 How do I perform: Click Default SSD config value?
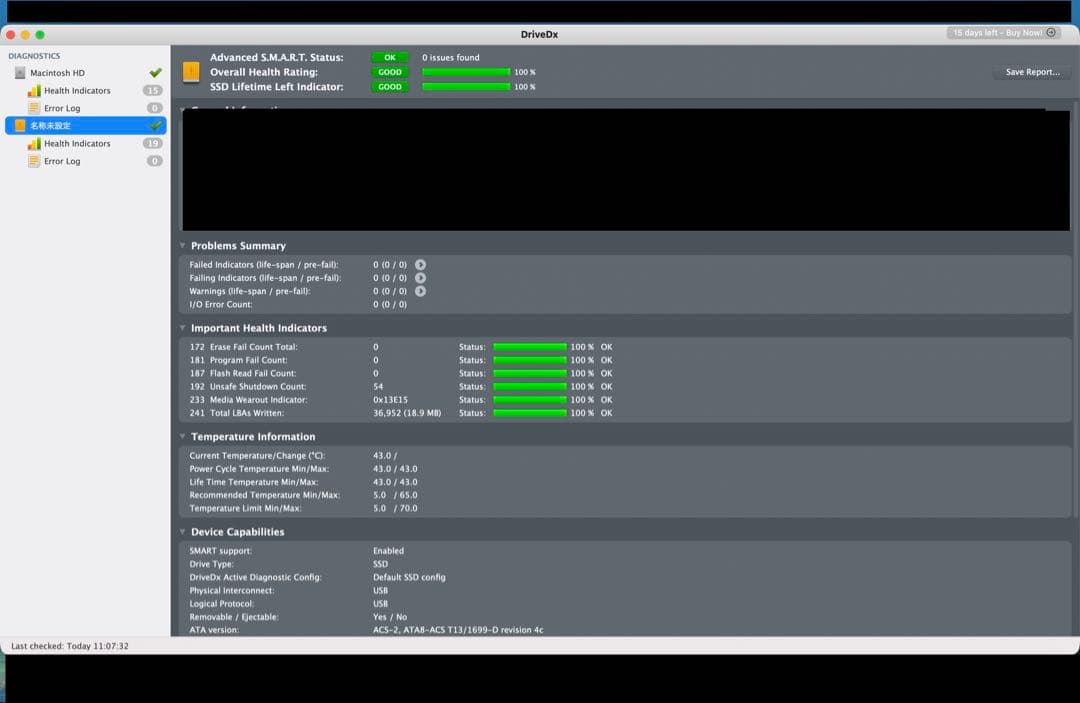coord(409,577)
